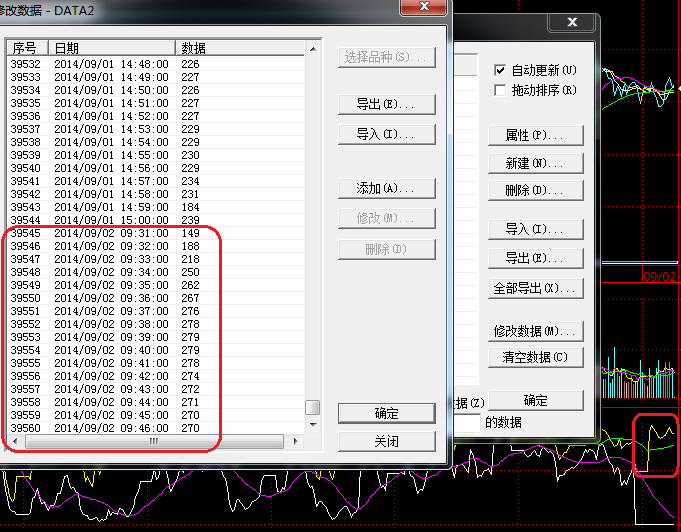Screen dimensions: 681x532
Task: Select row 39536 dated 14:52:00
Action: tap(155, 116)
